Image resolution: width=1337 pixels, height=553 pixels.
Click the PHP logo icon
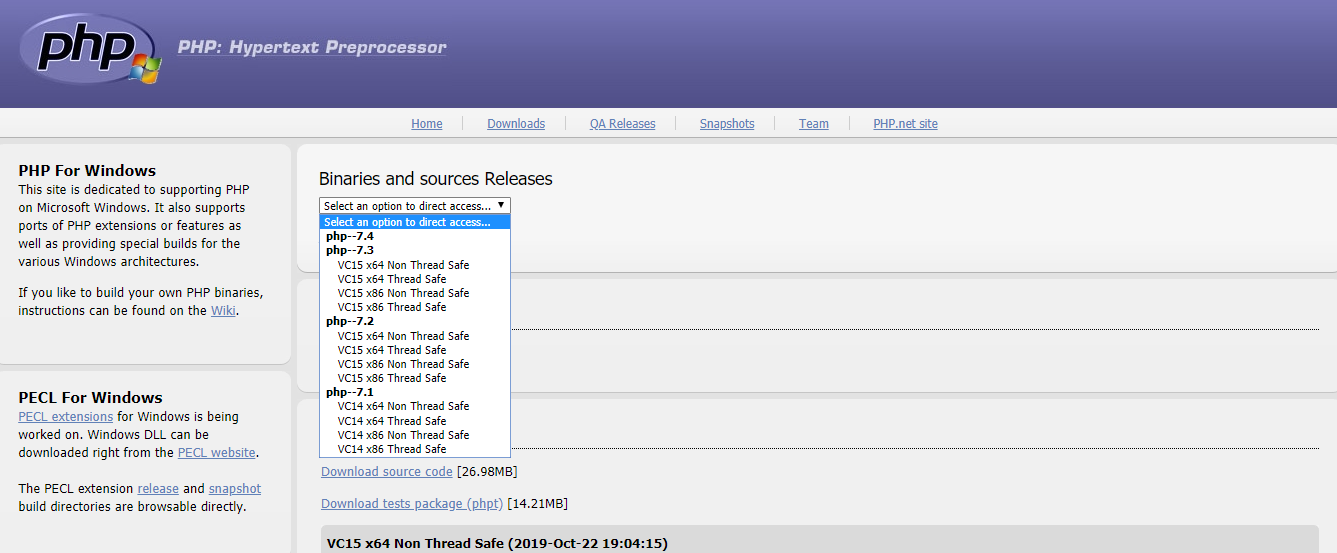click(90, 48)
